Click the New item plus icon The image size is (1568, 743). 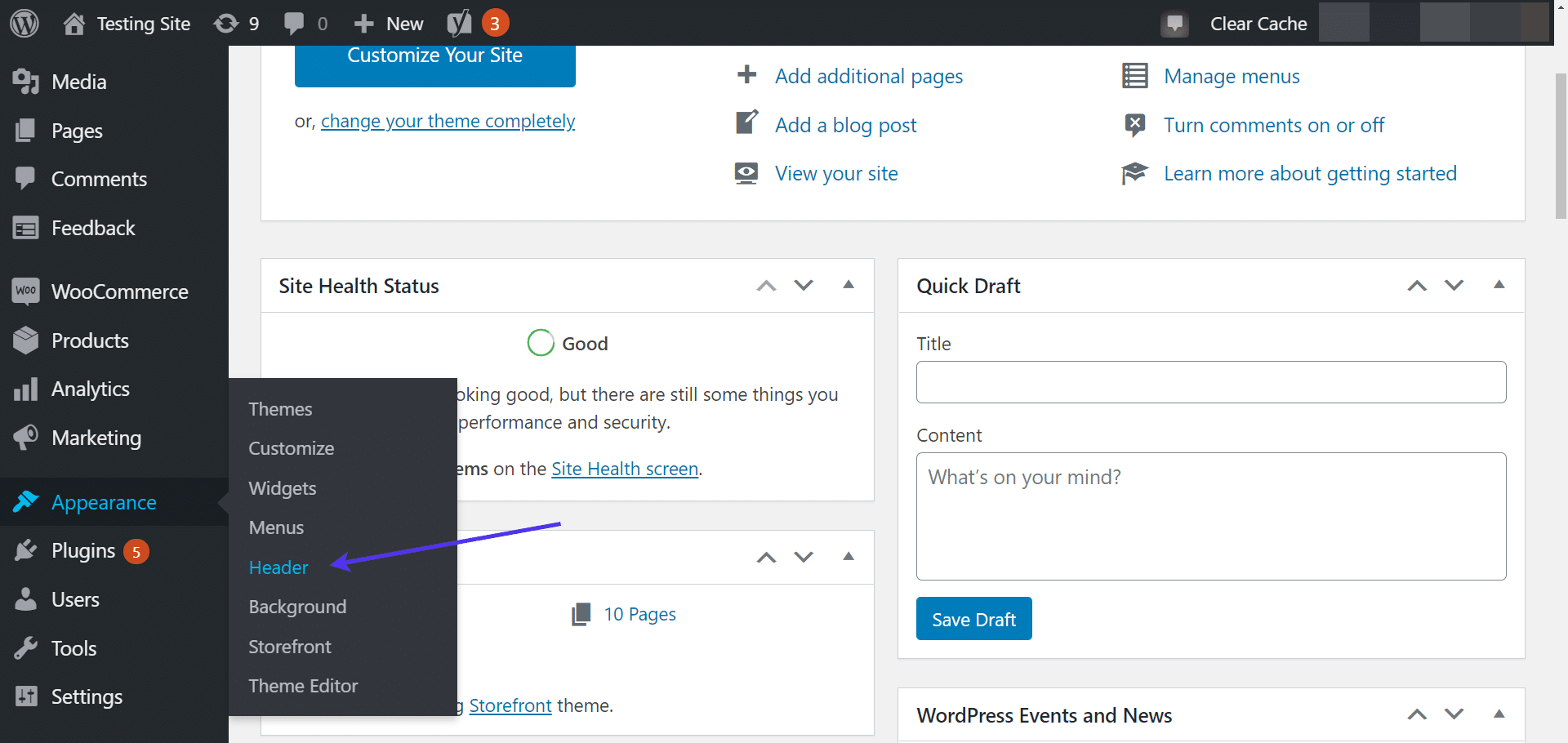tap(365, 22)
